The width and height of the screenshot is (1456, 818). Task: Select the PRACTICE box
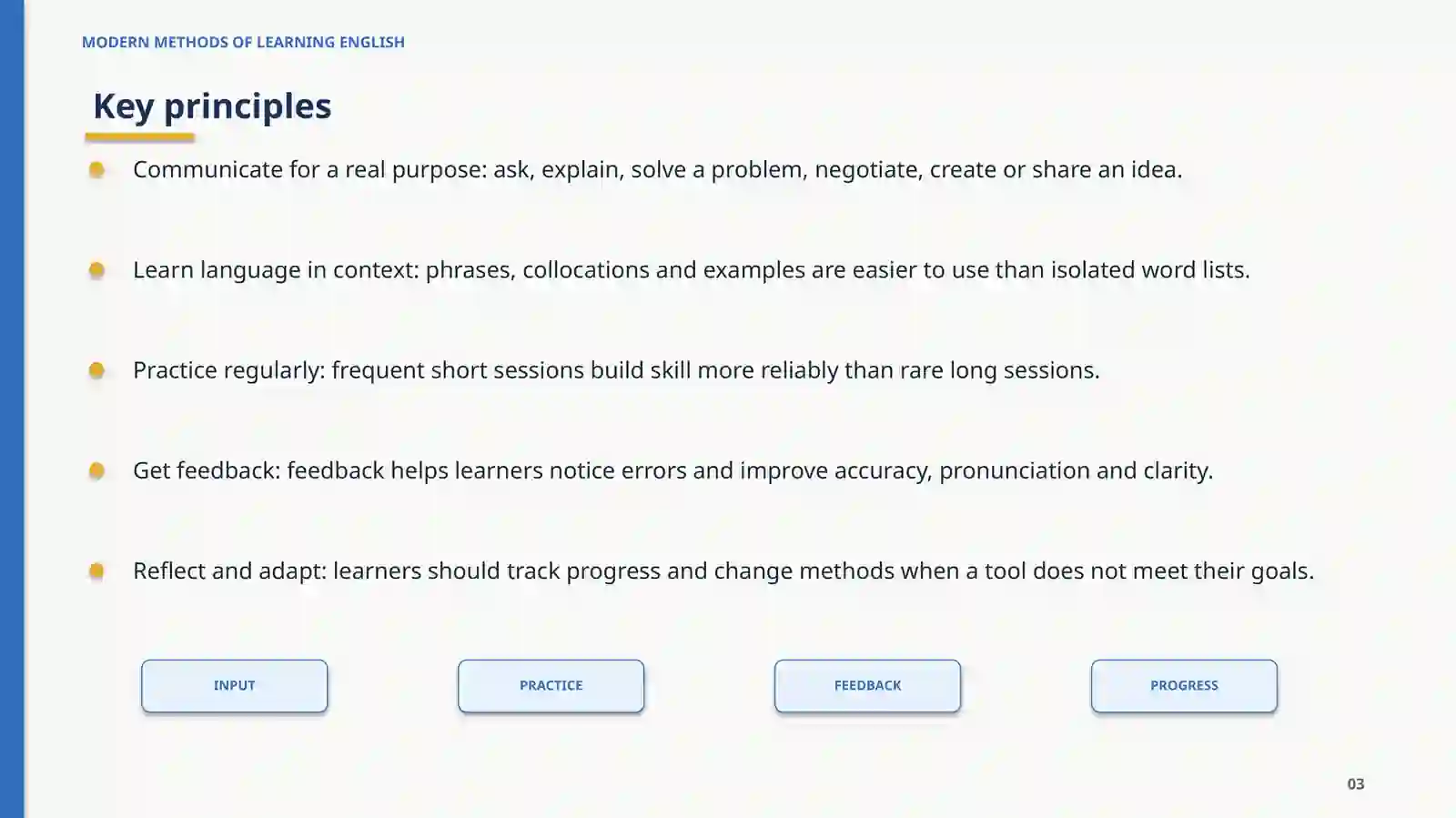coord(551,685)
